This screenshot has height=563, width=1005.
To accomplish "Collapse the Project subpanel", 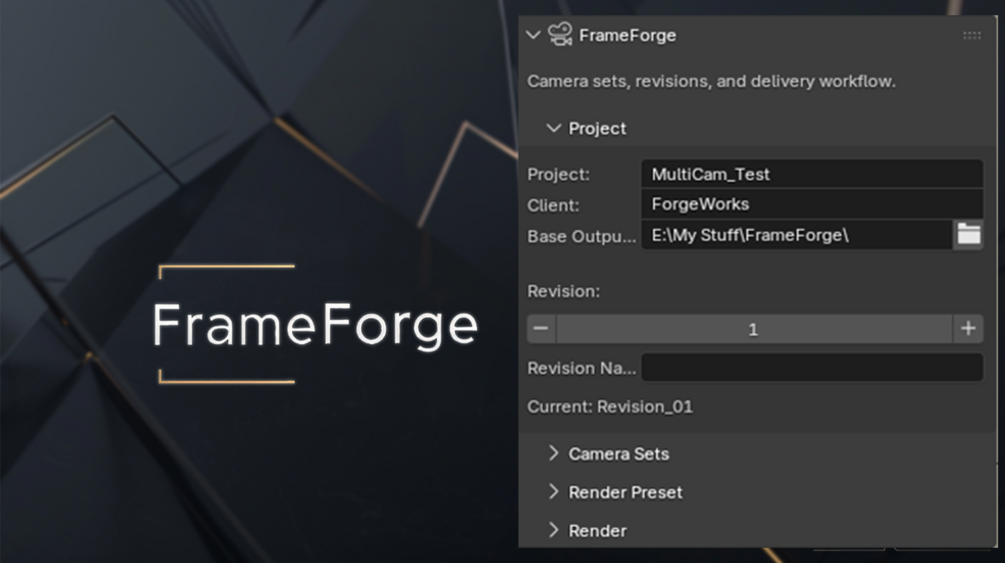I will (554, 129).
